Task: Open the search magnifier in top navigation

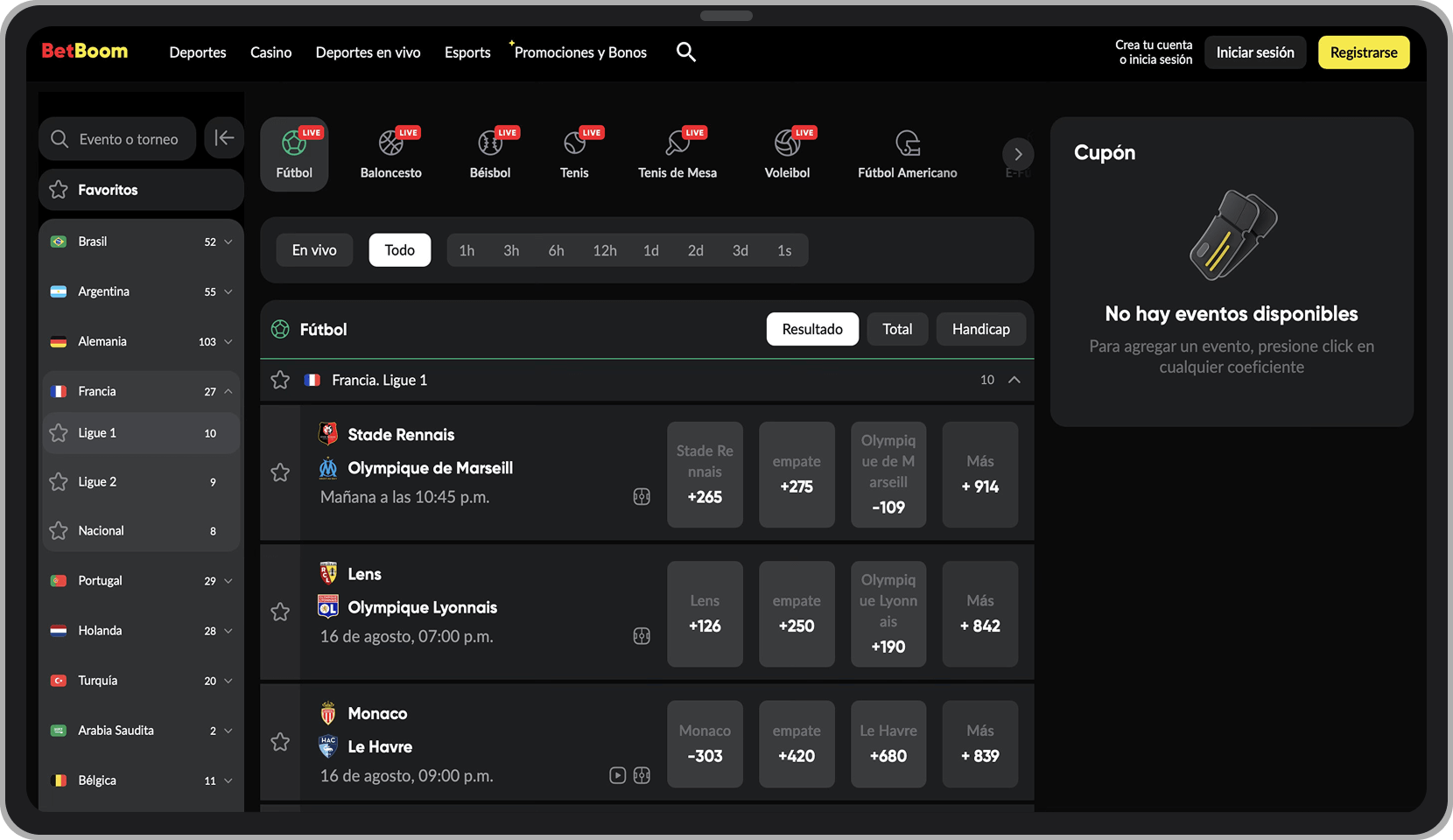Action: click(x=686, y=52)
